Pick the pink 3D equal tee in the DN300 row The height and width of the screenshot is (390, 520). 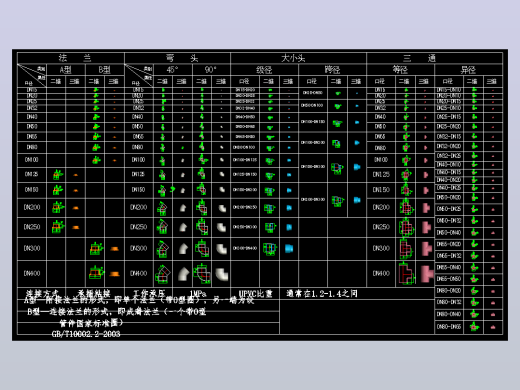(426, 249)
